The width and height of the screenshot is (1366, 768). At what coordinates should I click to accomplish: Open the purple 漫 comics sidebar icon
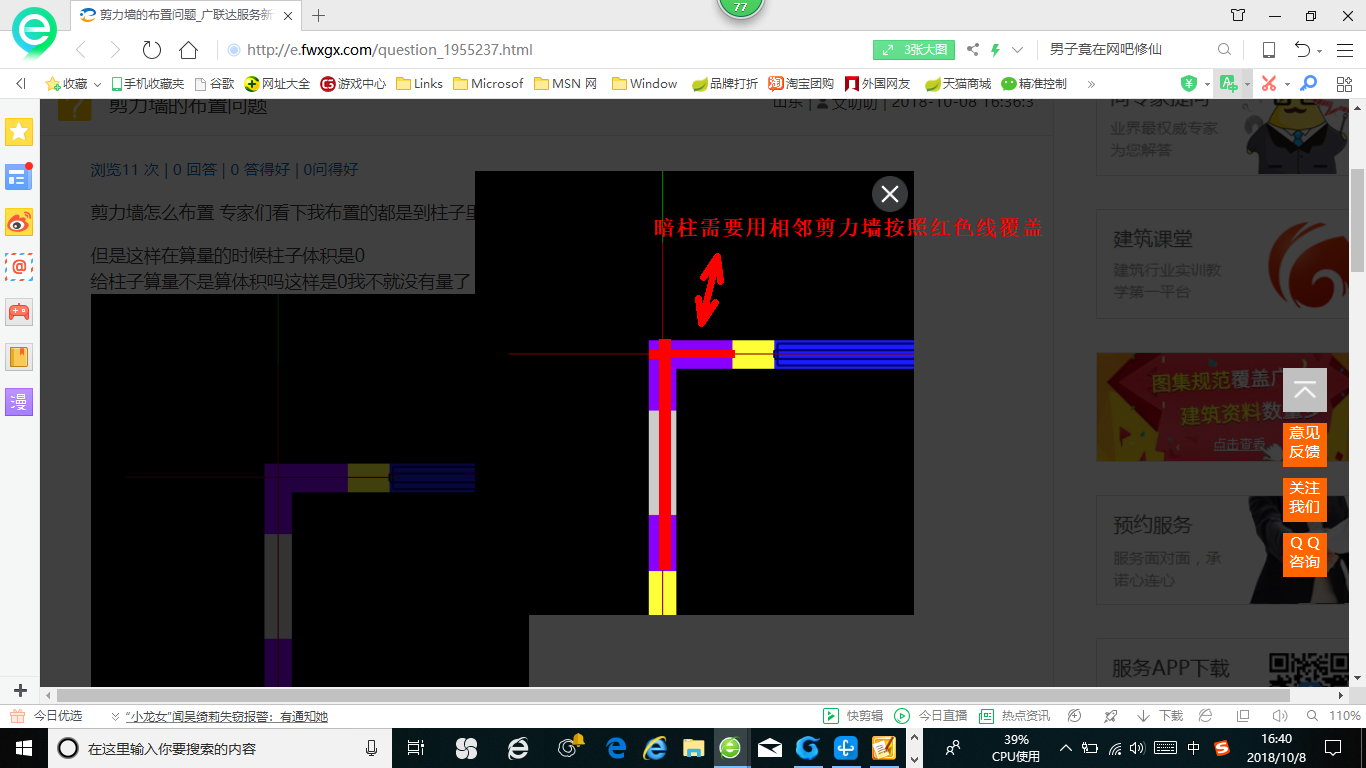point(20,402)
